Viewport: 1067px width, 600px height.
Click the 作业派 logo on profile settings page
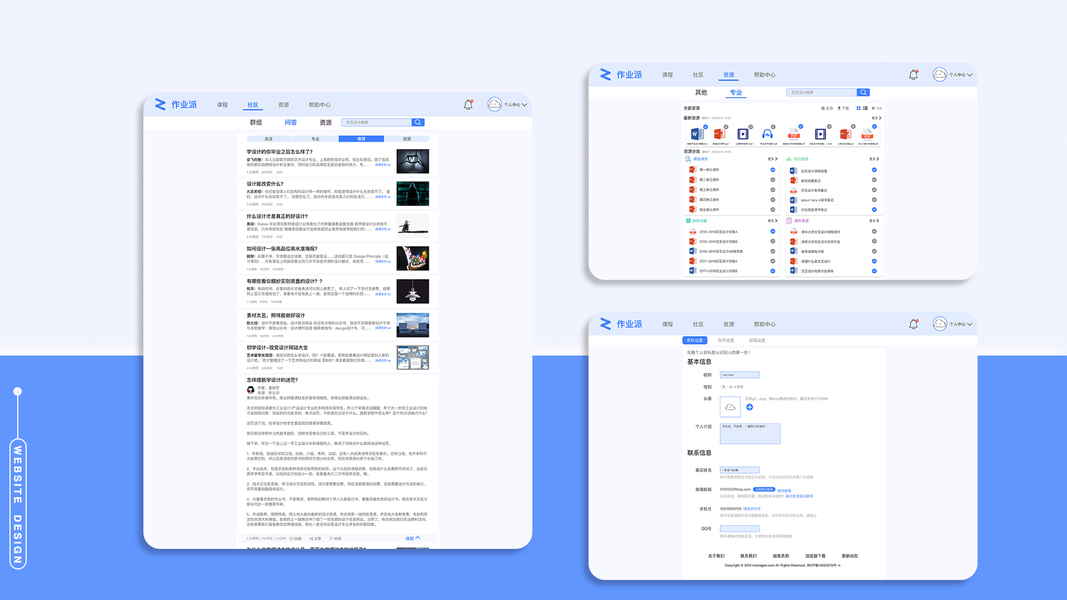[x=621, y=324]
